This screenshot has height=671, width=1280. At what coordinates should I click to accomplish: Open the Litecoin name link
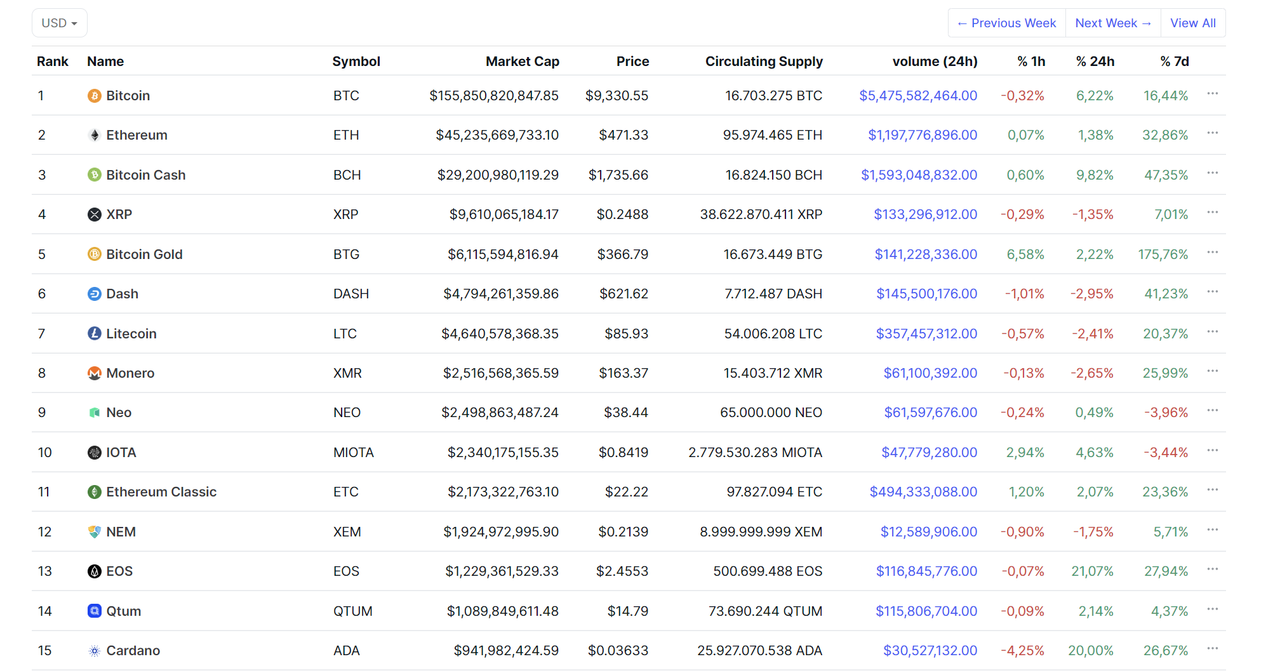[x=131, y=334]
